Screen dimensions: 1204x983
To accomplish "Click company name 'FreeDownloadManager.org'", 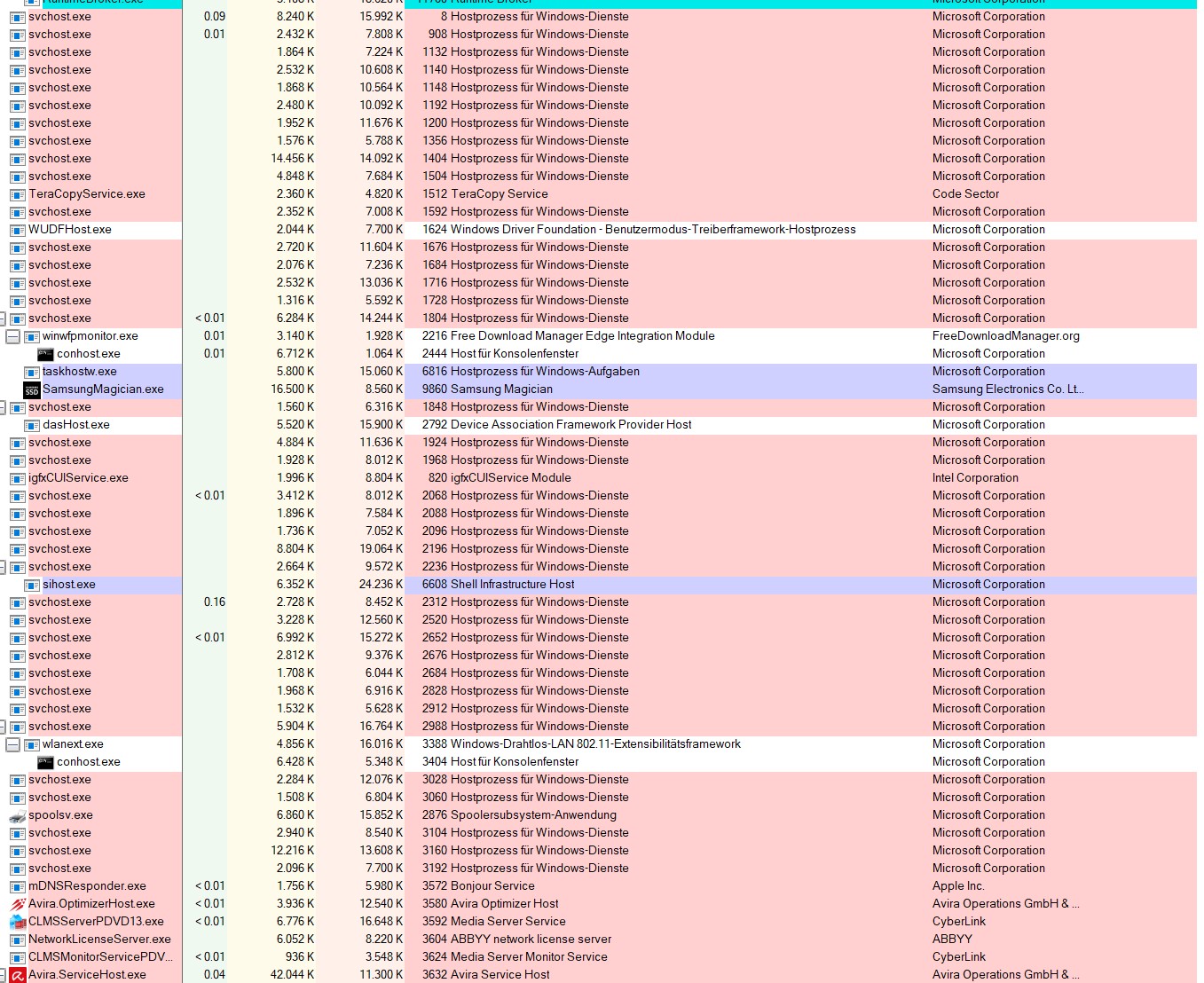I will point(1006,336).
